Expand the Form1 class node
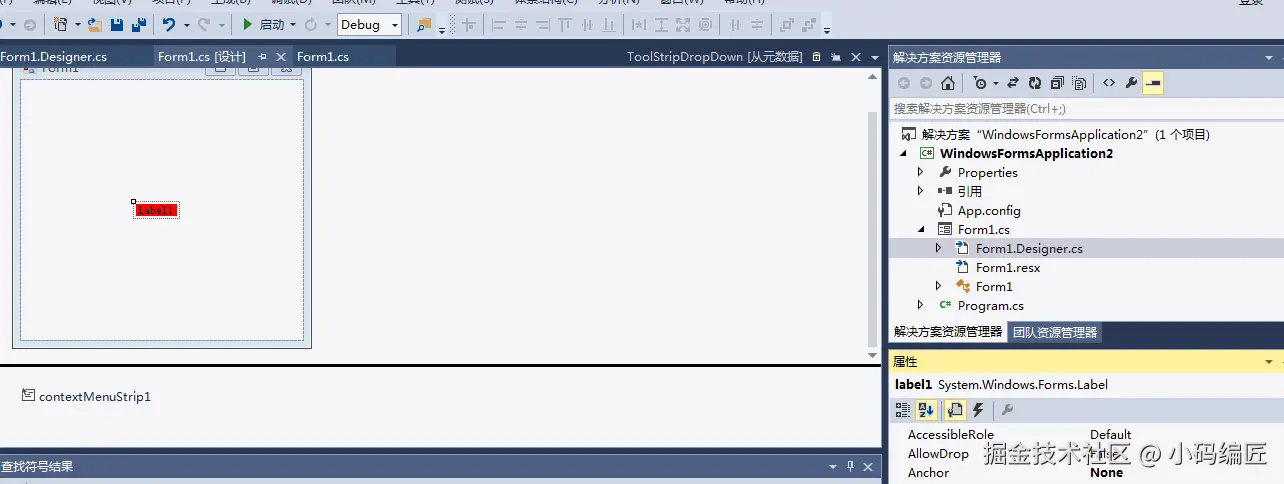The height and width of the screenshot is (484, 1284). (939, 286)
